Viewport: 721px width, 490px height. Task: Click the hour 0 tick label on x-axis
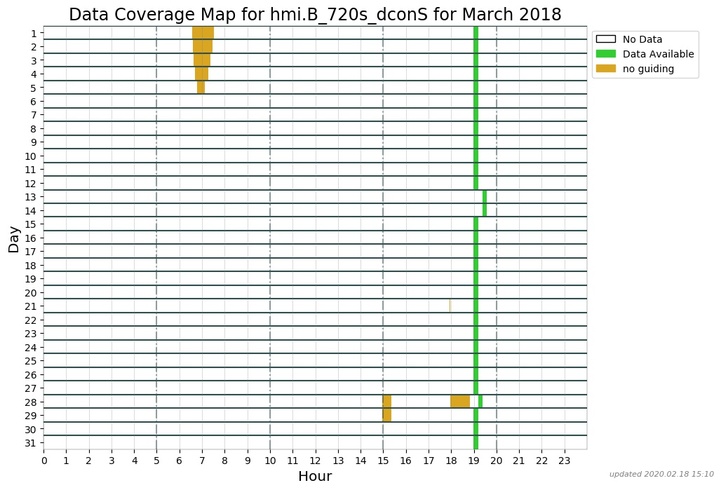pyautogui.click(x=44, y=460)
